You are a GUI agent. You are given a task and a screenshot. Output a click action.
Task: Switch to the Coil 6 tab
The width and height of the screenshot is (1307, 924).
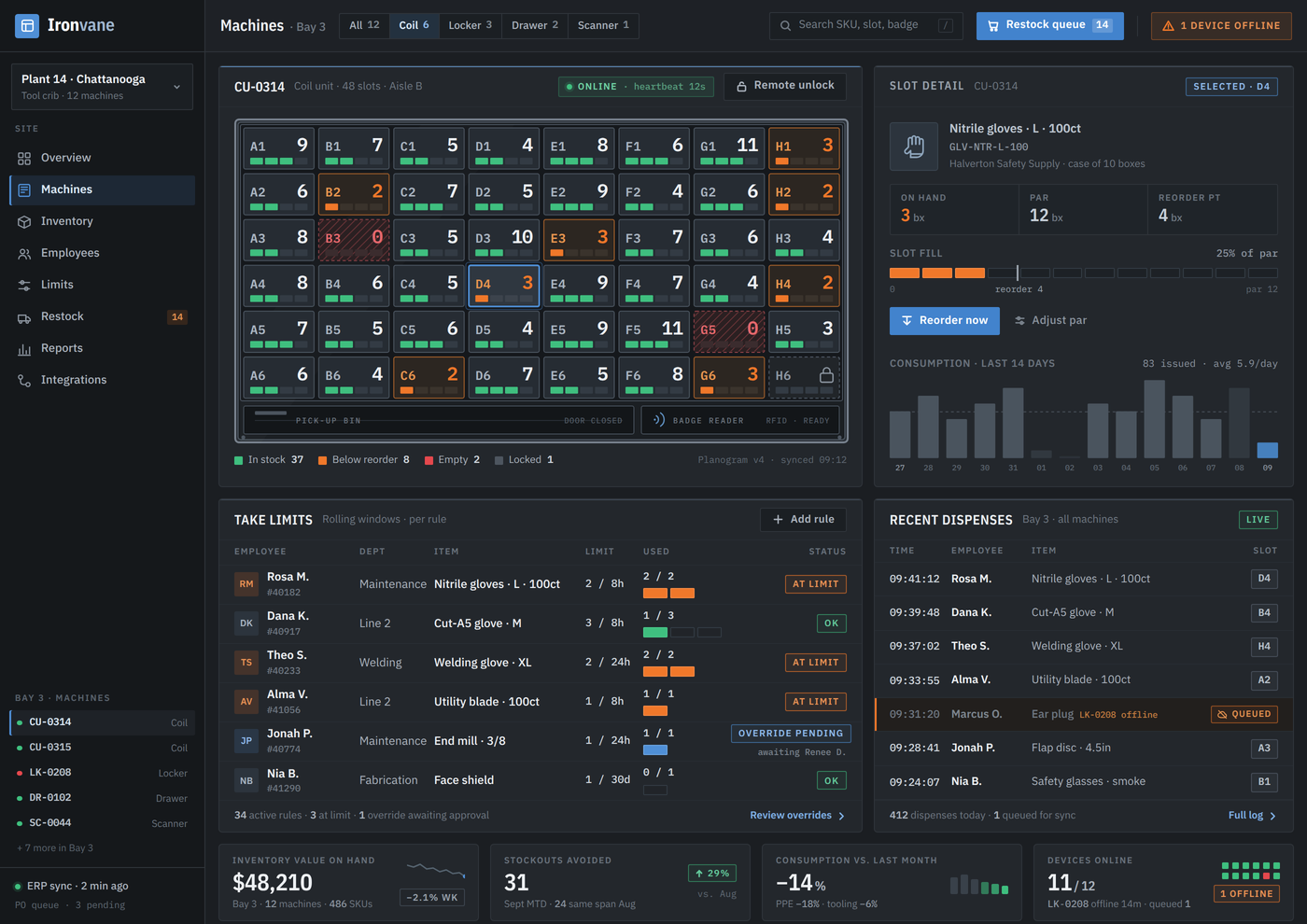pyautogui.click(x=414, y=25)
